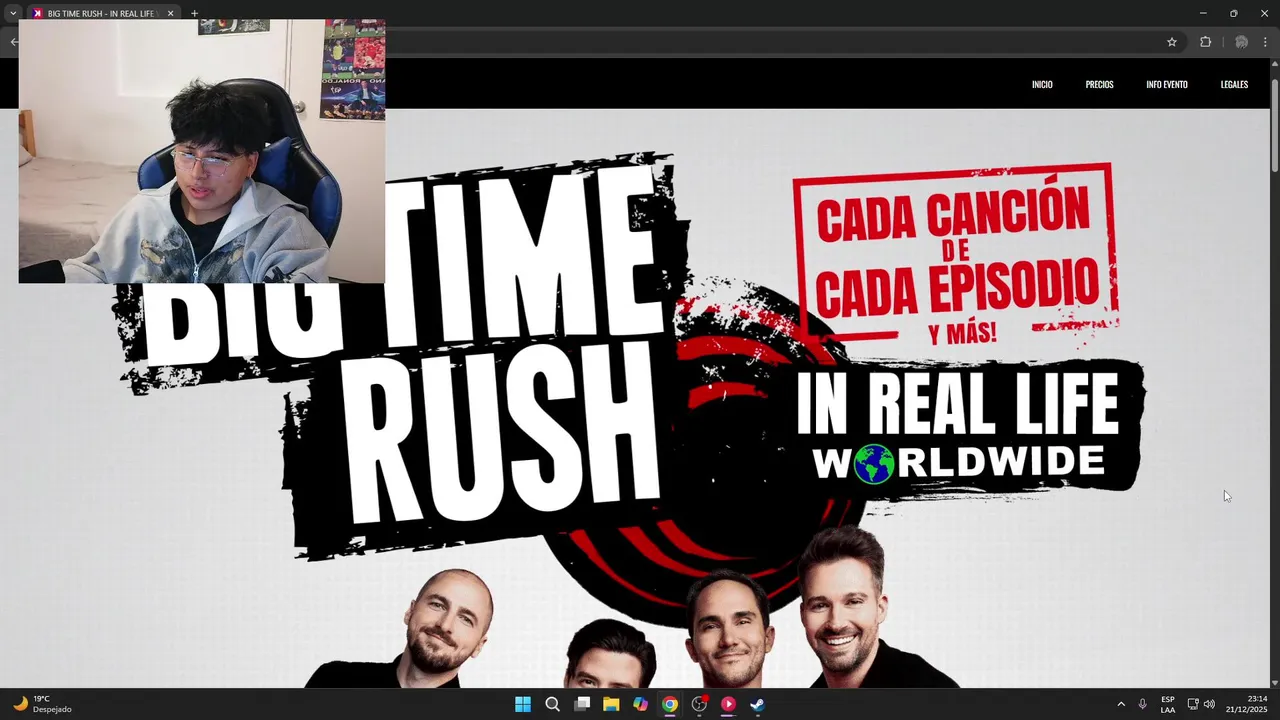The image size is (1280, 720).
Task: Select the BIG TIME RUSH - IN REAL LIFE tab
Action: tap(102, 13)
